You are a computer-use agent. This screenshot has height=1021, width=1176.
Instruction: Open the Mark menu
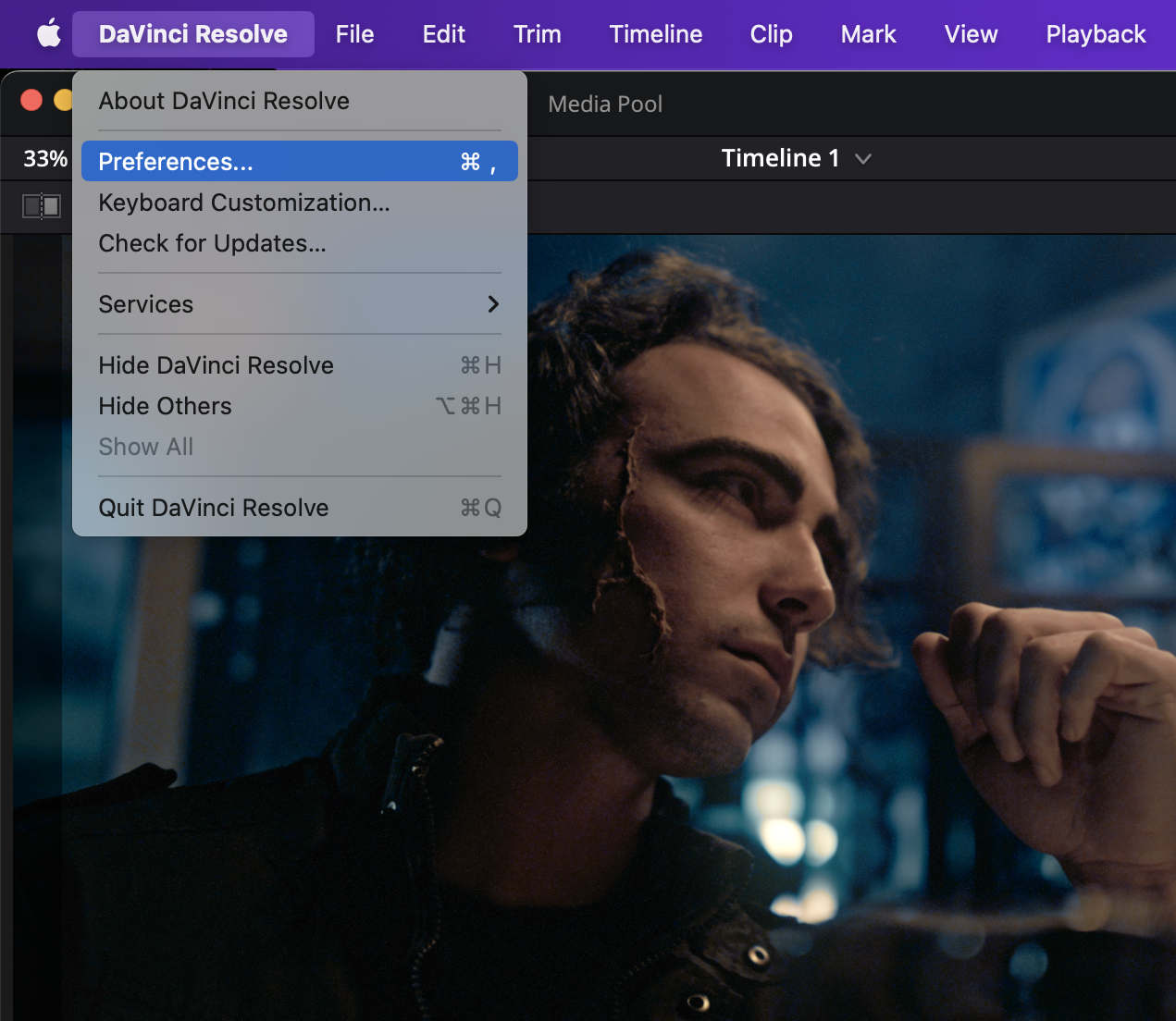tap(869, 34)
